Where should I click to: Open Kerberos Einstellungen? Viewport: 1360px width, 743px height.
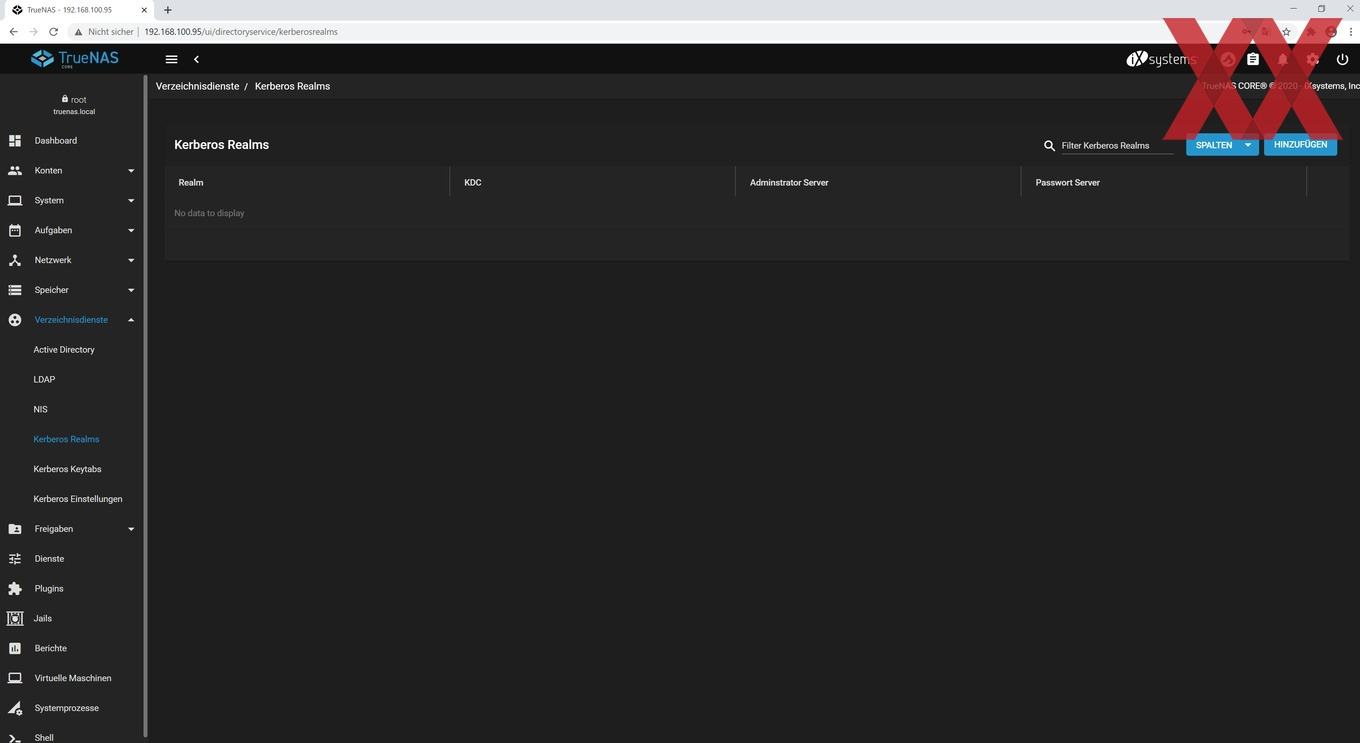click(x=78, y=499)
